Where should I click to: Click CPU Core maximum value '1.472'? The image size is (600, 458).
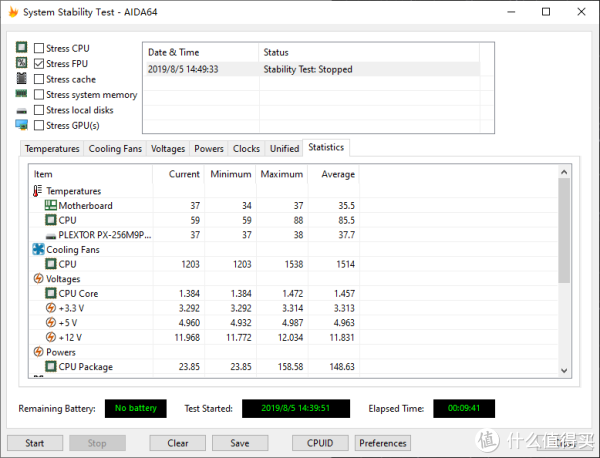tap(293, 293)
